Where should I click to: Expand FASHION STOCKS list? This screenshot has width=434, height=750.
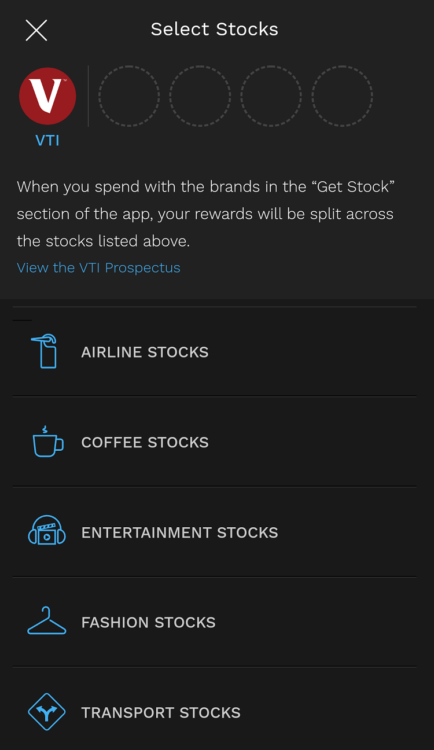pyautogui.click(x=214, y=622)
